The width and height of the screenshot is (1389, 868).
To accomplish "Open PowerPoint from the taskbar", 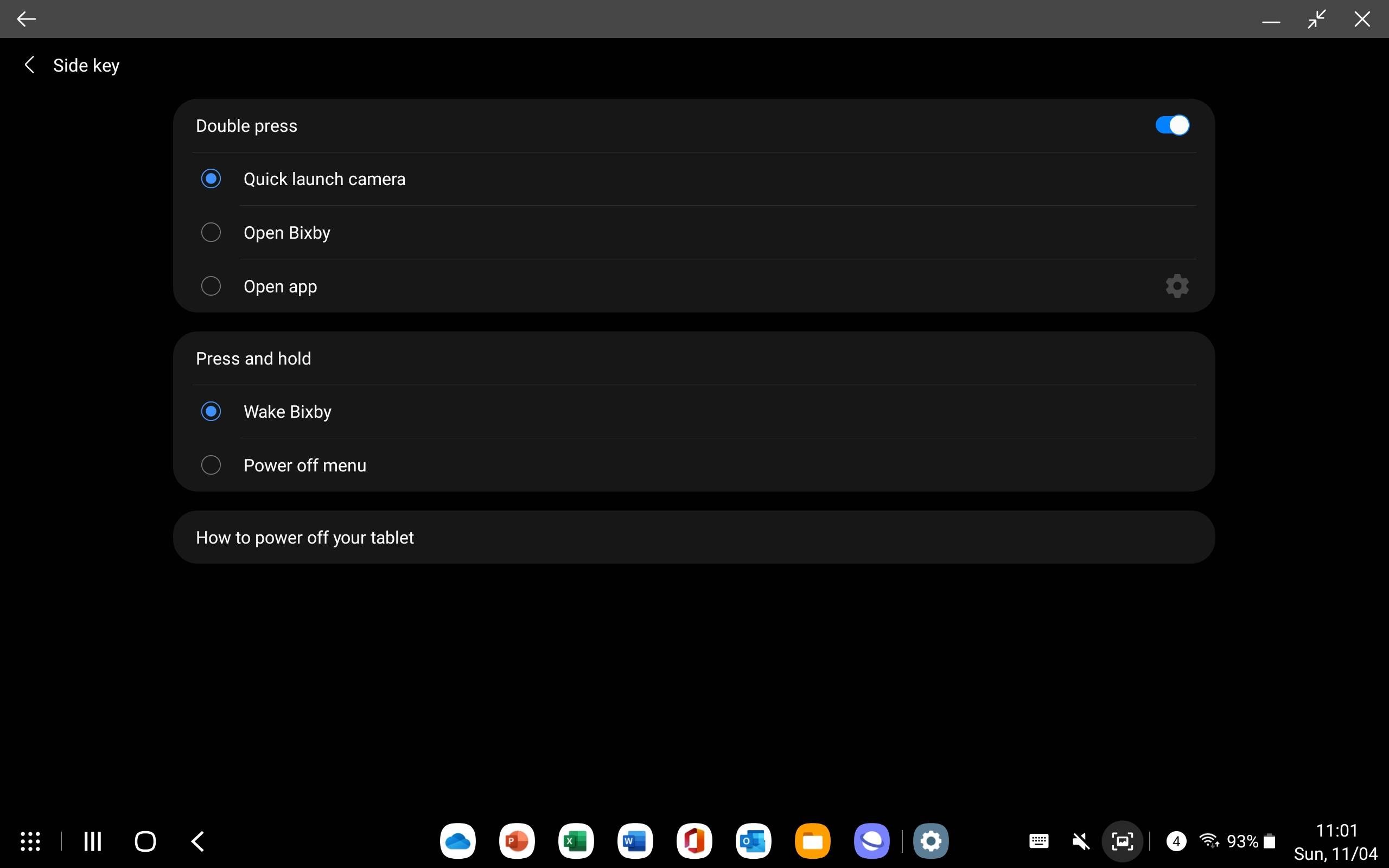I will [516, 840].
